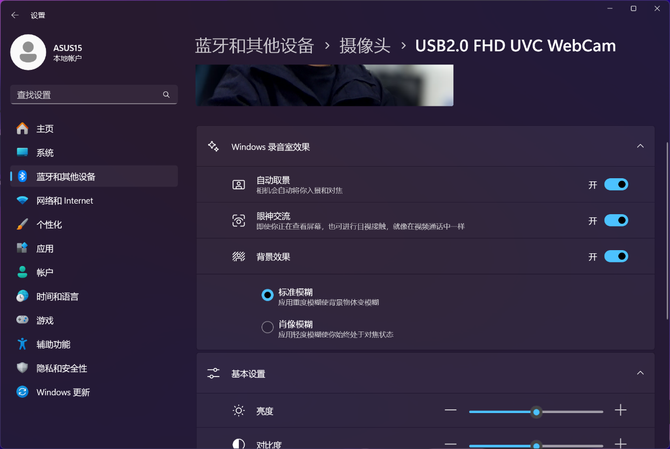Click the back arrow in title bar
Image resolution: width=670 pixels, height=449 pixels.
tap(15, 15)
